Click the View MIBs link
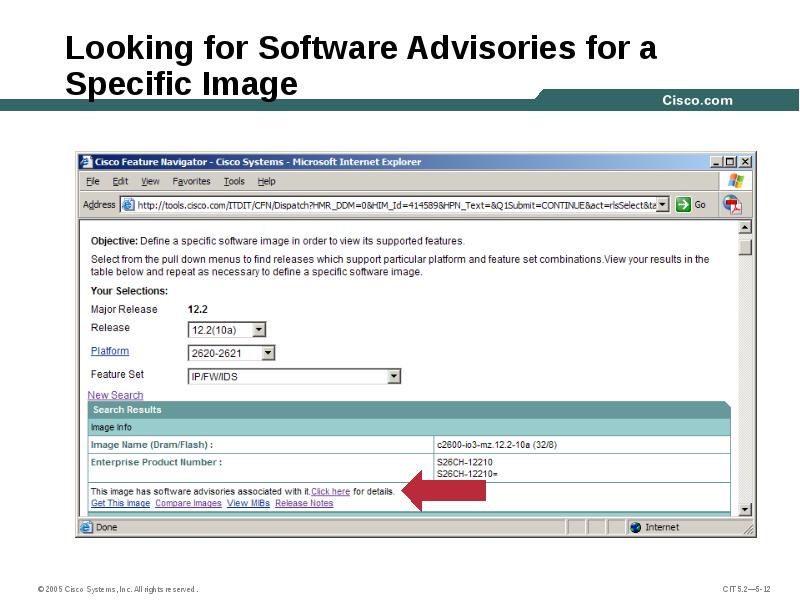This screenshot has height=600, width=800. [248, 503]
